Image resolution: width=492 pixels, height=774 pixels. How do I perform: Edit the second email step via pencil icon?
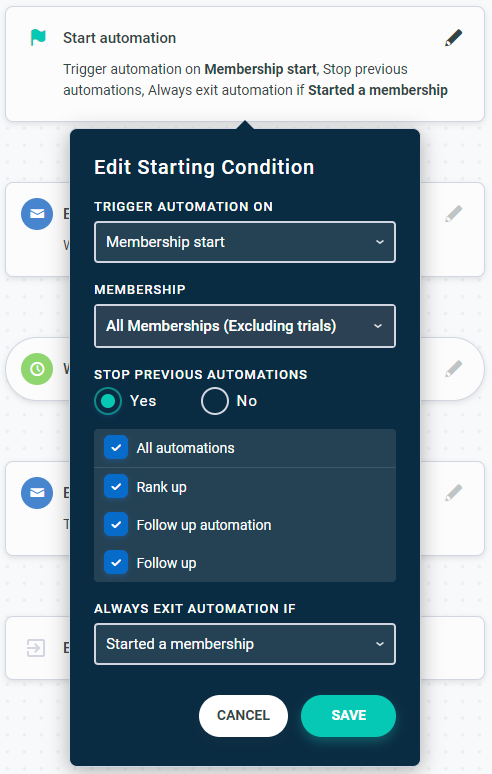454,493
